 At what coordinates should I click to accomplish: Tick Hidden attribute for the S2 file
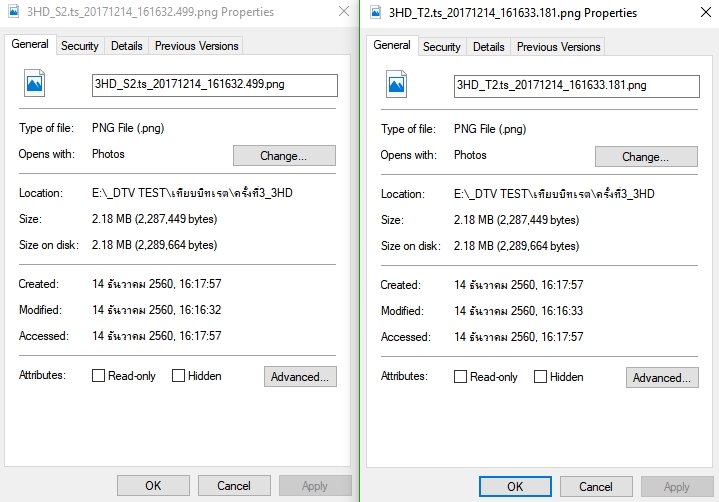tap(178, 376)
